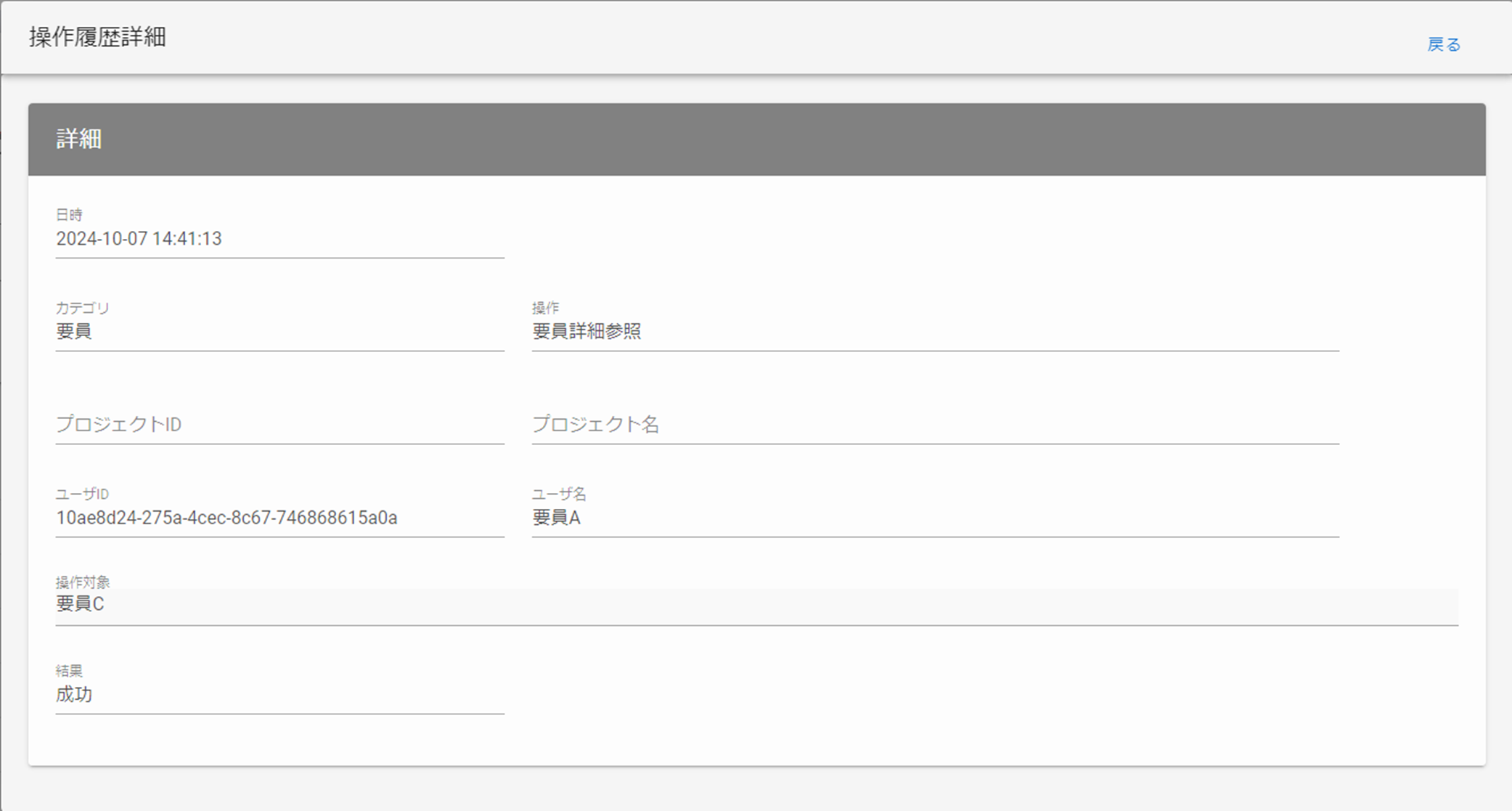This screenshot has width=1512, height=811.
Task: Click the gray 詳細 card header
Action: [756, 139]
